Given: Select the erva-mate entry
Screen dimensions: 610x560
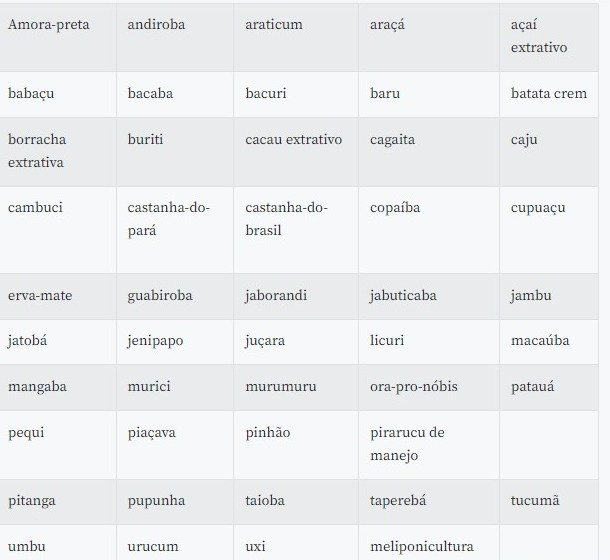Looking at the screenshot, I should [x=58, y=297].
